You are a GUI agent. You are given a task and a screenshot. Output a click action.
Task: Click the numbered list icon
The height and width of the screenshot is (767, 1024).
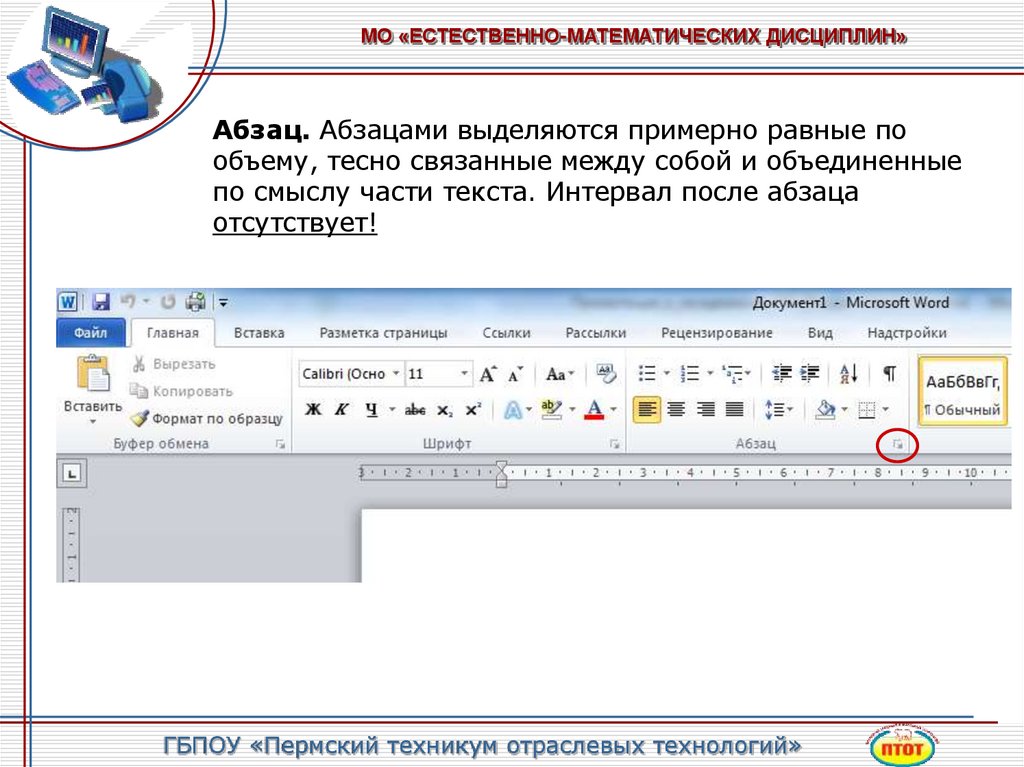click(x=690, y=374)
